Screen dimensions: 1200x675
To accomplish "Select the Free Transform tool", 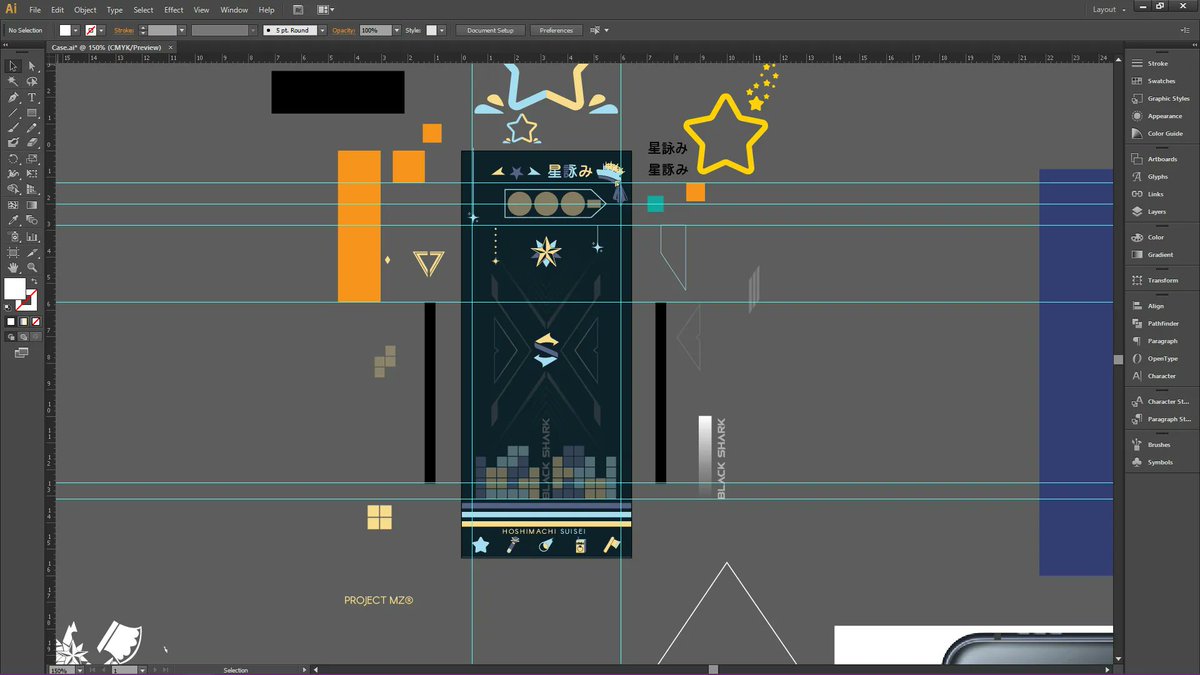I will click(x=32, y=174).
